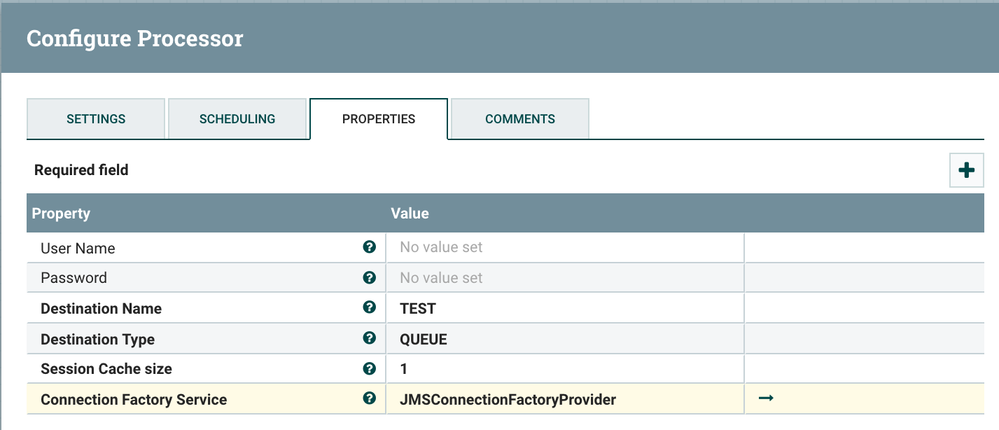Edit the Password value field
This screenshot has height=430, width=999.
pos(566,278)
